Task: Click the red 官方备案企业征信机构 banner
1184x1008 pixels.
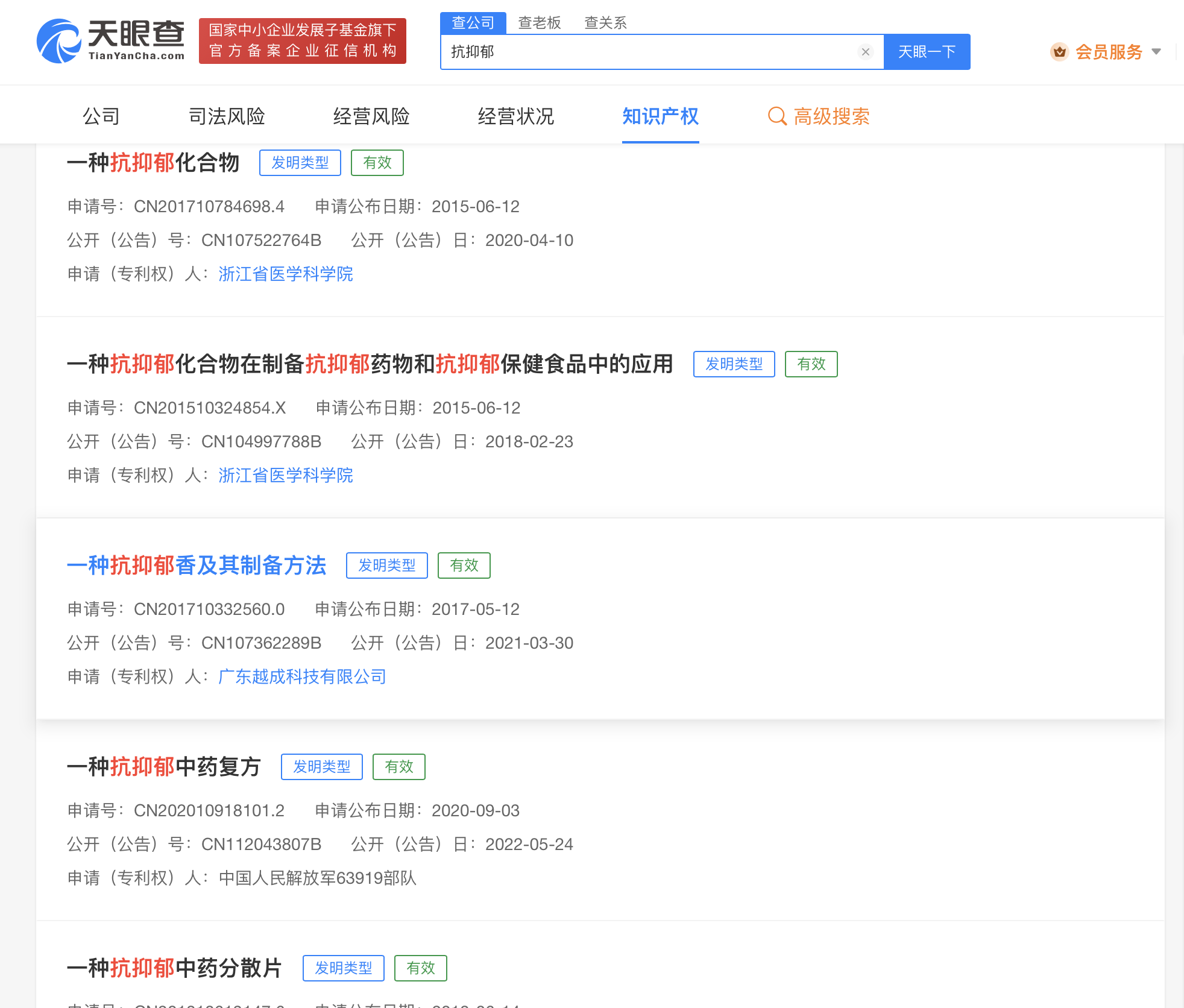Action: coord(303,41)
